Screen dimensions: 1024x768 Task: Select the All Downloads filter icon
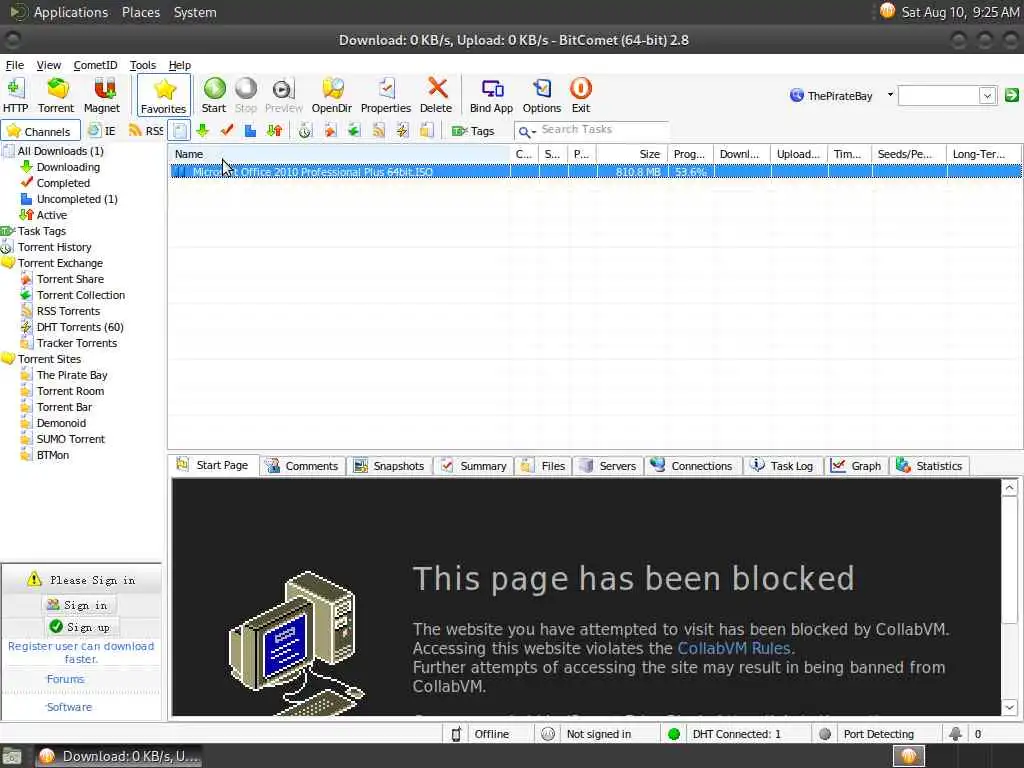click(x=180, y=131)
